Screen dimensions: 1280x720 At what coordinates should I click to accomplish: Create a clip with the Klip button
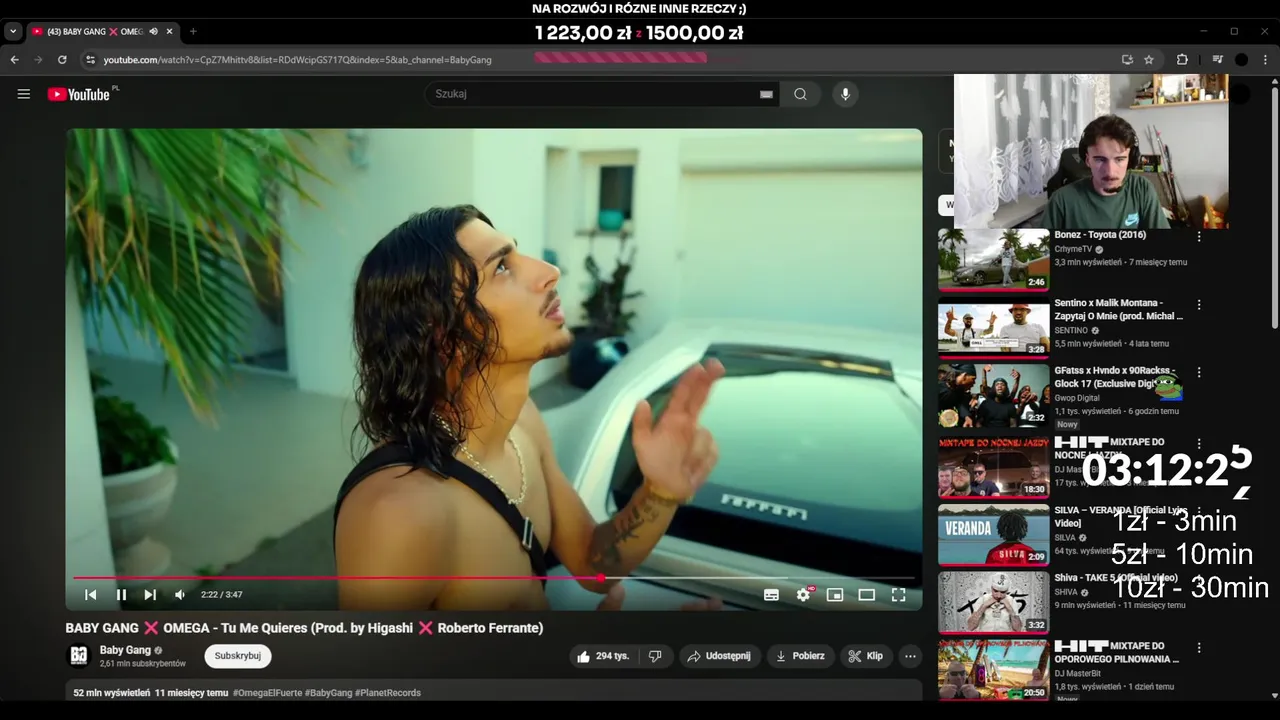[x=866, y=656]
